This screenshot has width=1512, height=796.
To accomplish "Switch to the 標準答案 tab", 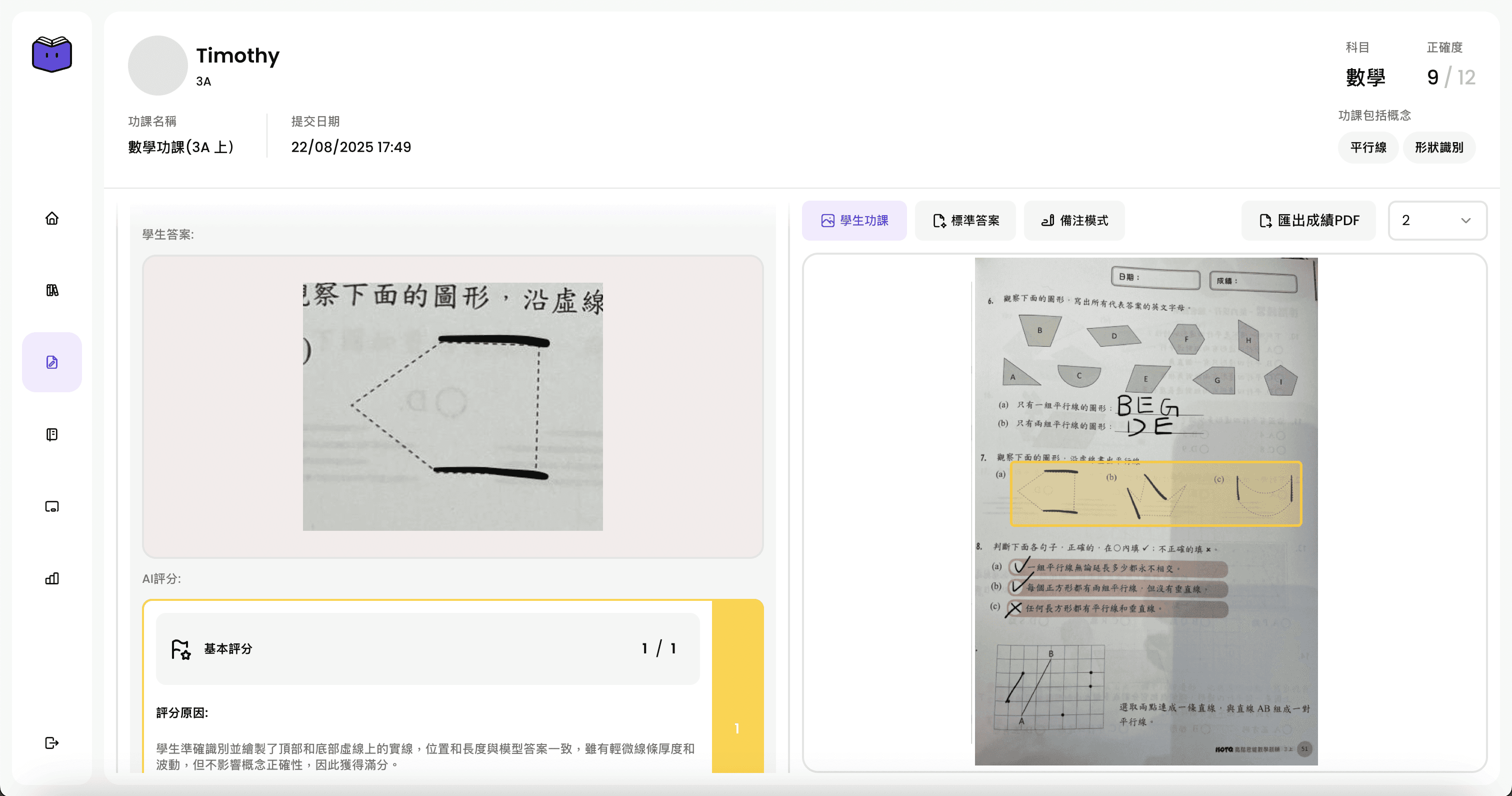I will click(x=965, y=220).
